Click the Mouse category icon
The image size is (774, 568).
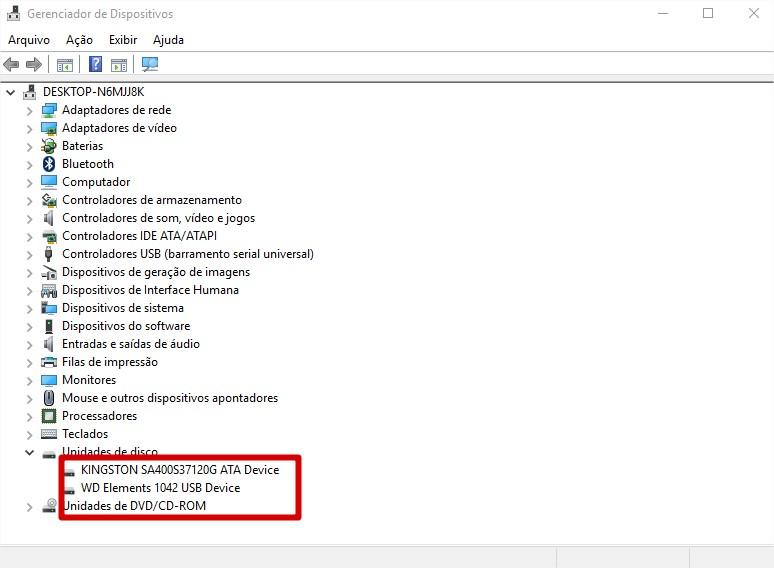[49, 398]
